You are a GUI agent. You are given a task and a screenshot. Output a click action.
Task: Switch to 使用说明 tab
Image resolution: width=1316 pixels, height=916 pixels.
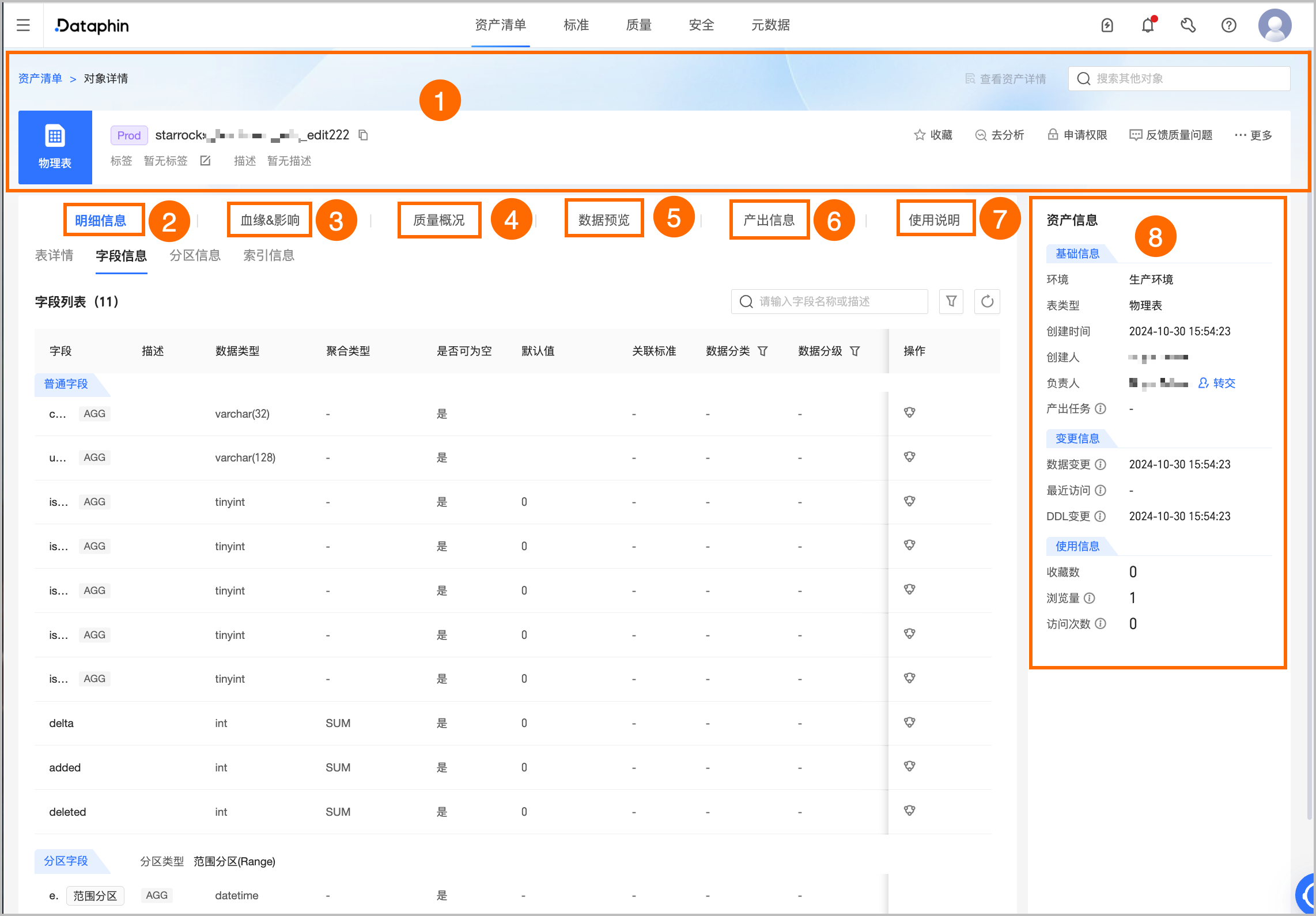934,220
